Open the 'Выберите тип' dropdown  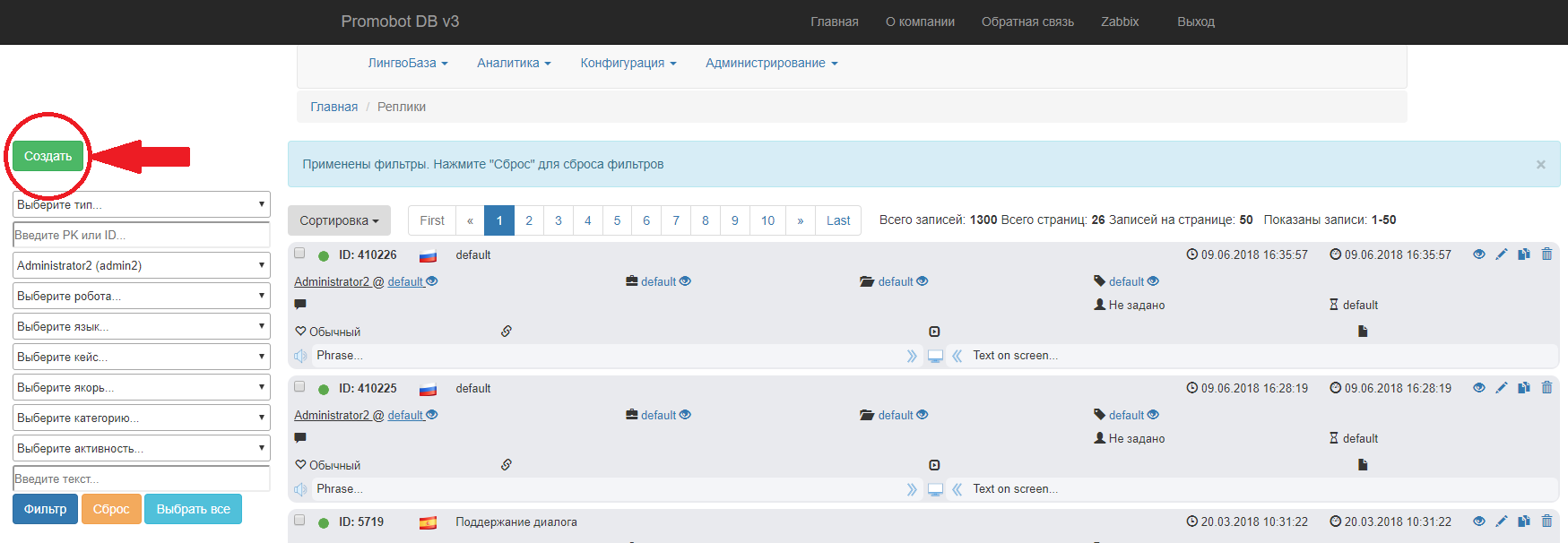point(142,204)
